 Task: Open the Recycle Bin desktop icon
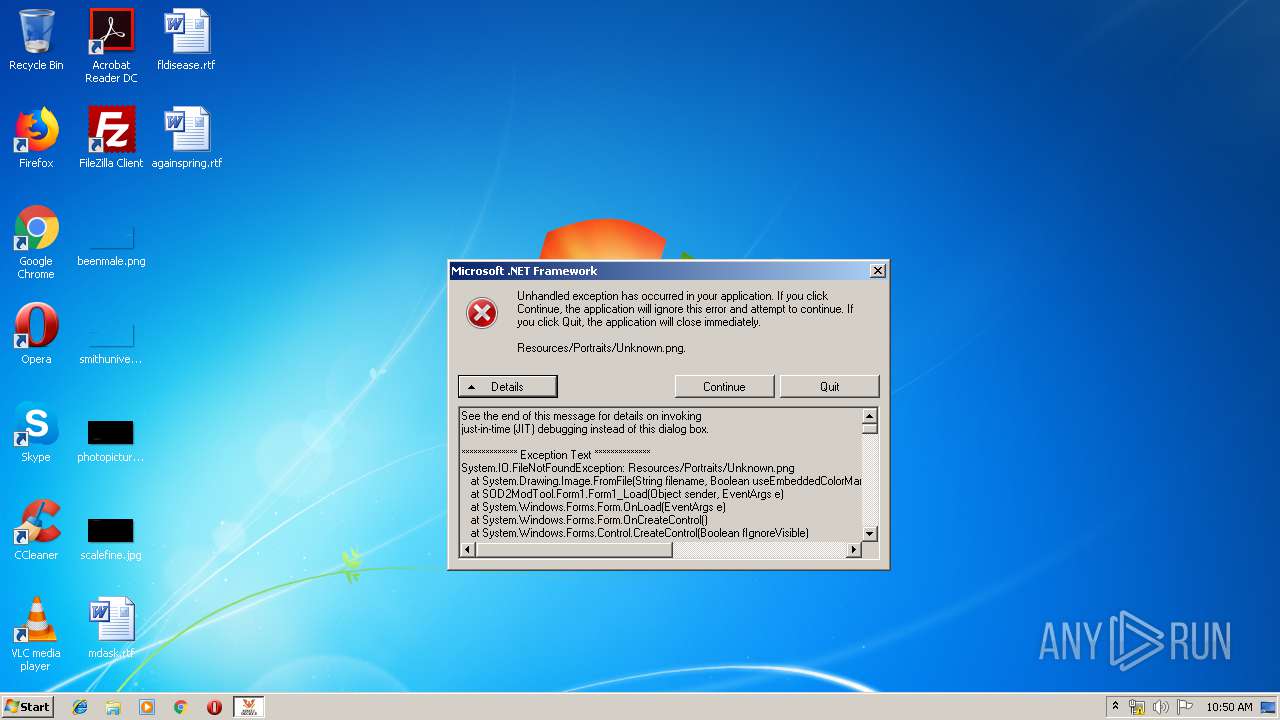(x=36, y=40)
